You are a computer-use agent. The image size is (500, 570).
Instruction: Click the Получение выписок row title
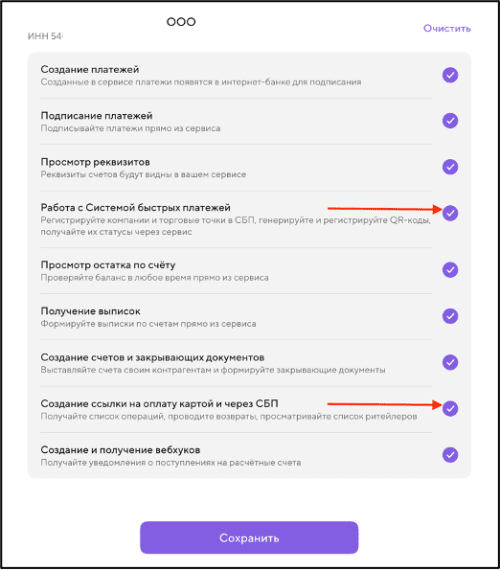pyautogui.click(x=91, y=311)
